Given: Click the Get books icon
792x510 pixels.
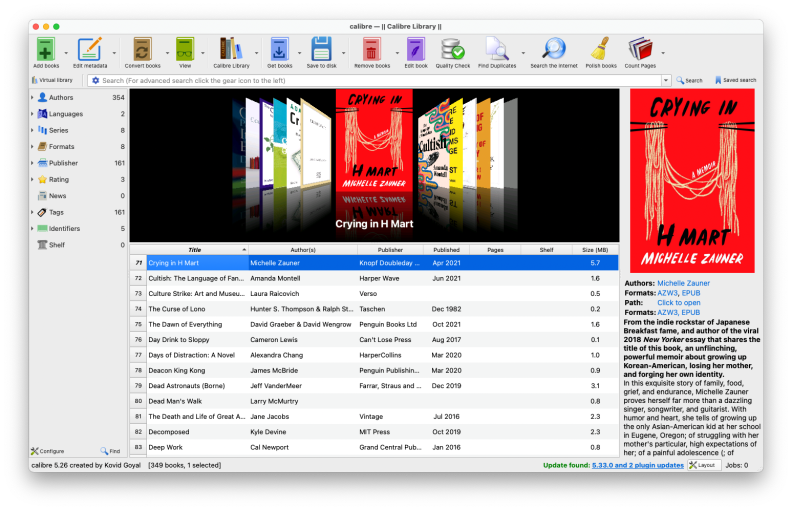Looking at the screenshot, I should (x=279, y=49).
